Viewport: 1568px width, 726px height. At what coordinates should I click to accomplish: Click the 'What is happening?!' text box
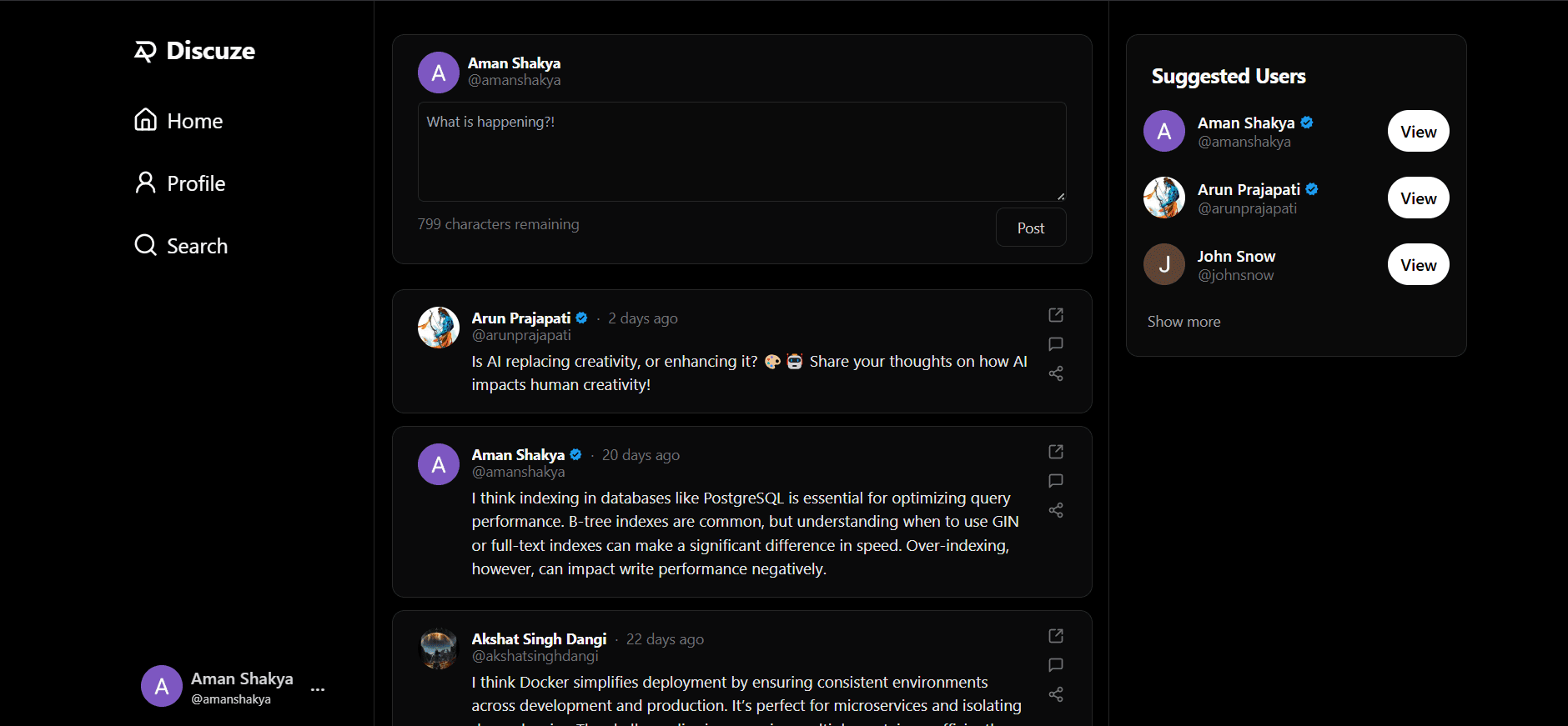click(x=741, y=152)
